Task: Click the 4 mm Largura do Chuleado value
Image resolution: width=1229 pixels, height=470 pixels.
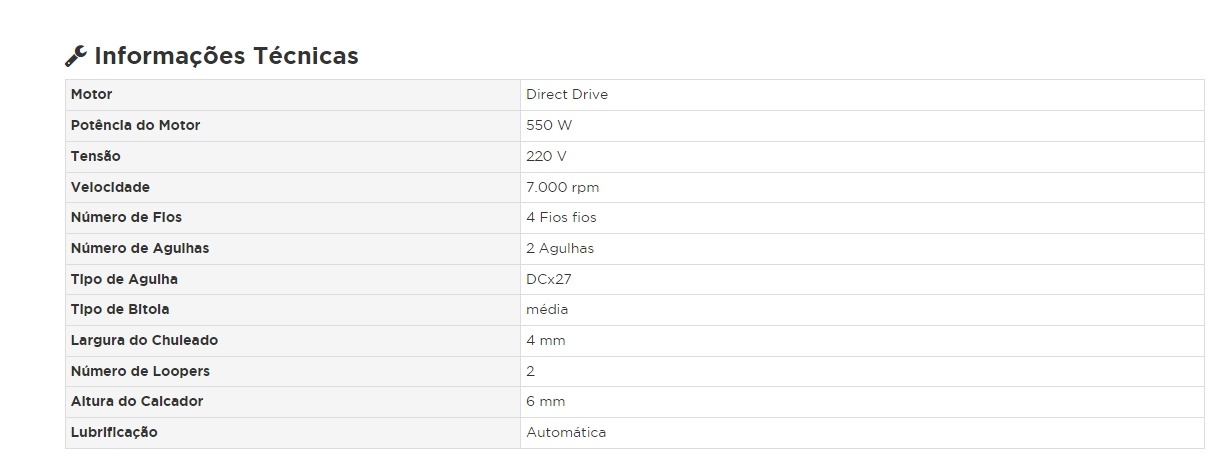Action: tap(546, 341)
